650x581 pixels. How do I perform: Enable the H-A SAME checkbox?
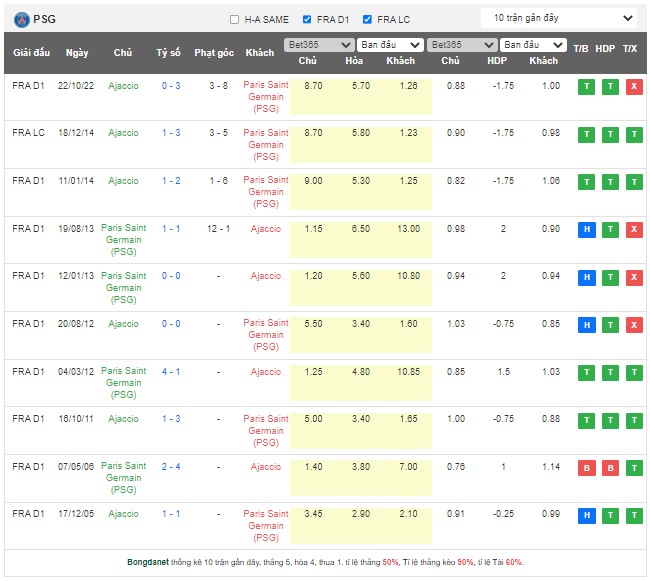(235, 19)
